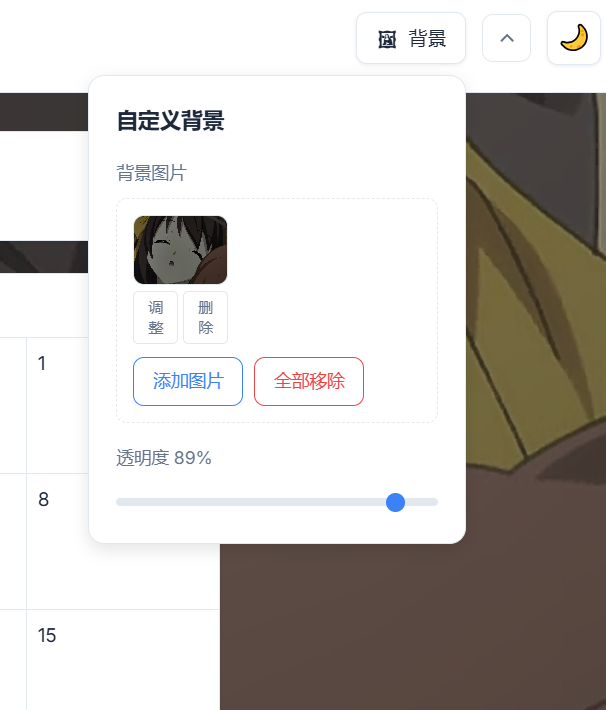Viewport: 606px width, 710px height.
Task: Click the picture frame icon on 背景 button
Action: (387, 39)
